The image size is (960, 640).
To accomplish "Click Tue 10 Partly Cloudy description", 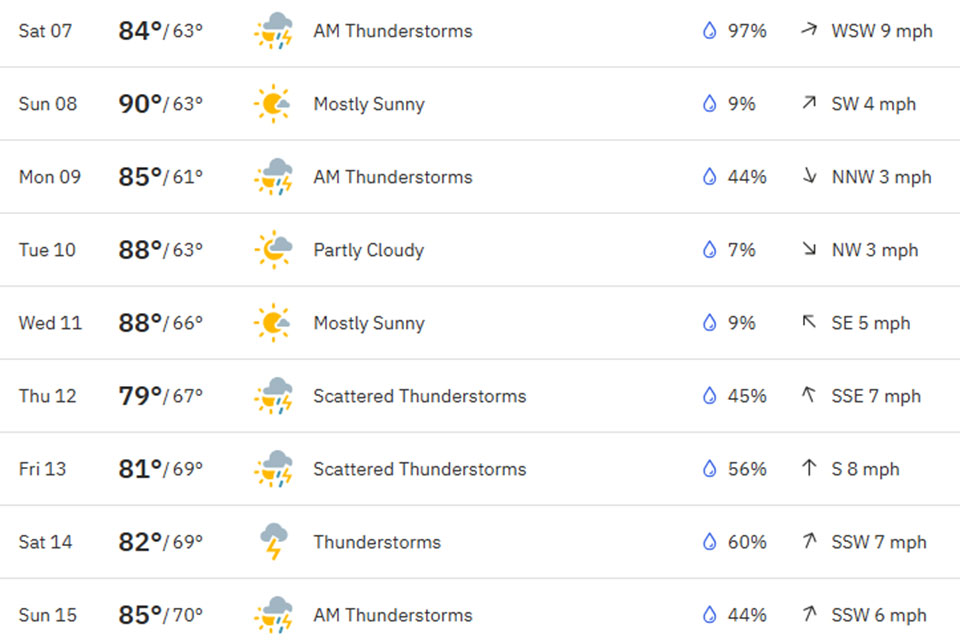I will [368, 250].
